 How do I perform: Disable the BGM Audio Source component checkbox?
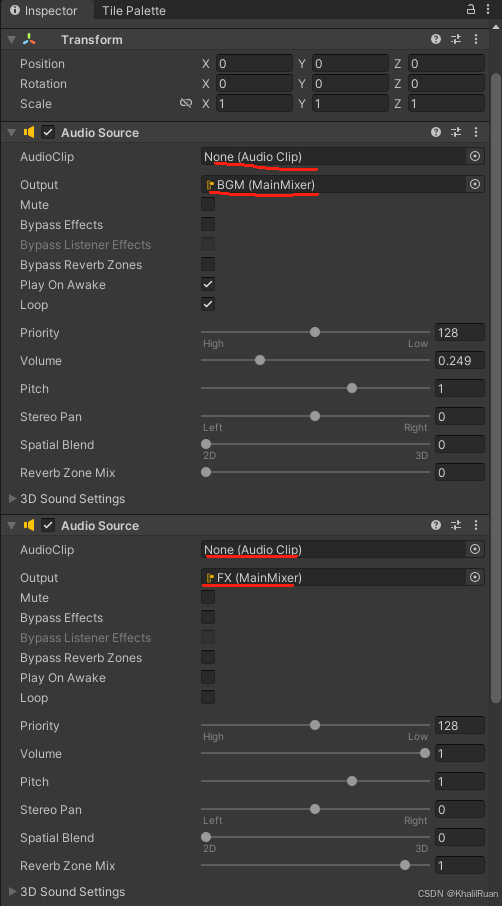[49, 132]
